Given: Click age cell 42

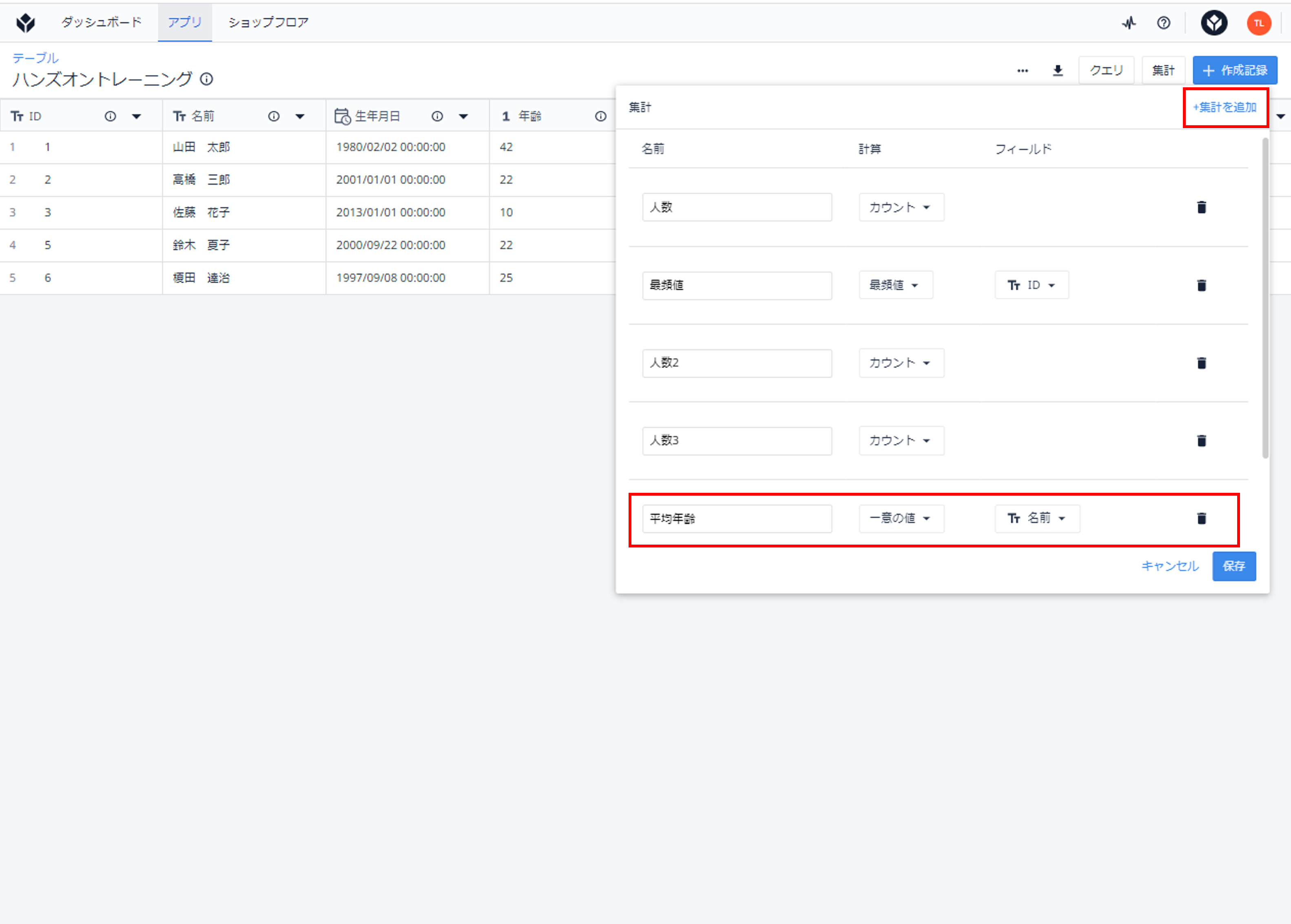Looking at the screenshot, I should (552, 147).
